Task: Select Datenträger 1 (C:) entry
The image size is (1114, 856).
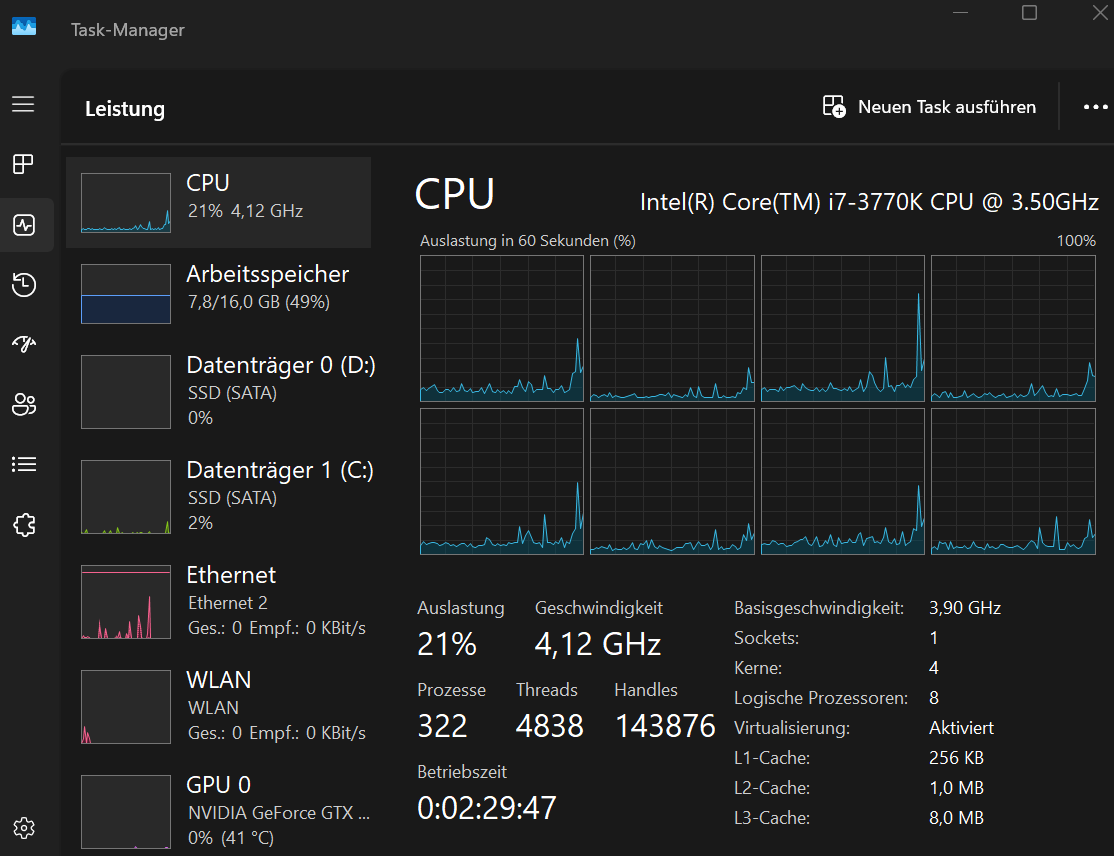Action: (x=219, y=497)
